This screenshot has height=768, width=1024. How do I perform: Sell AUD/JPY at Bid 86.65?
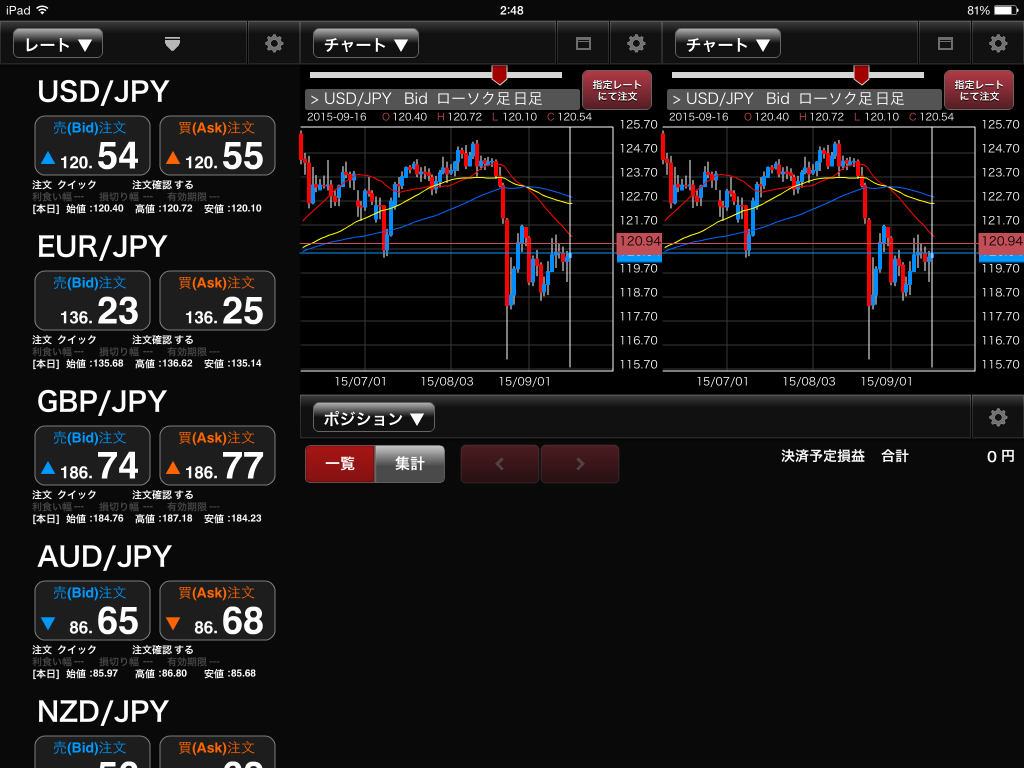point(92,611)
